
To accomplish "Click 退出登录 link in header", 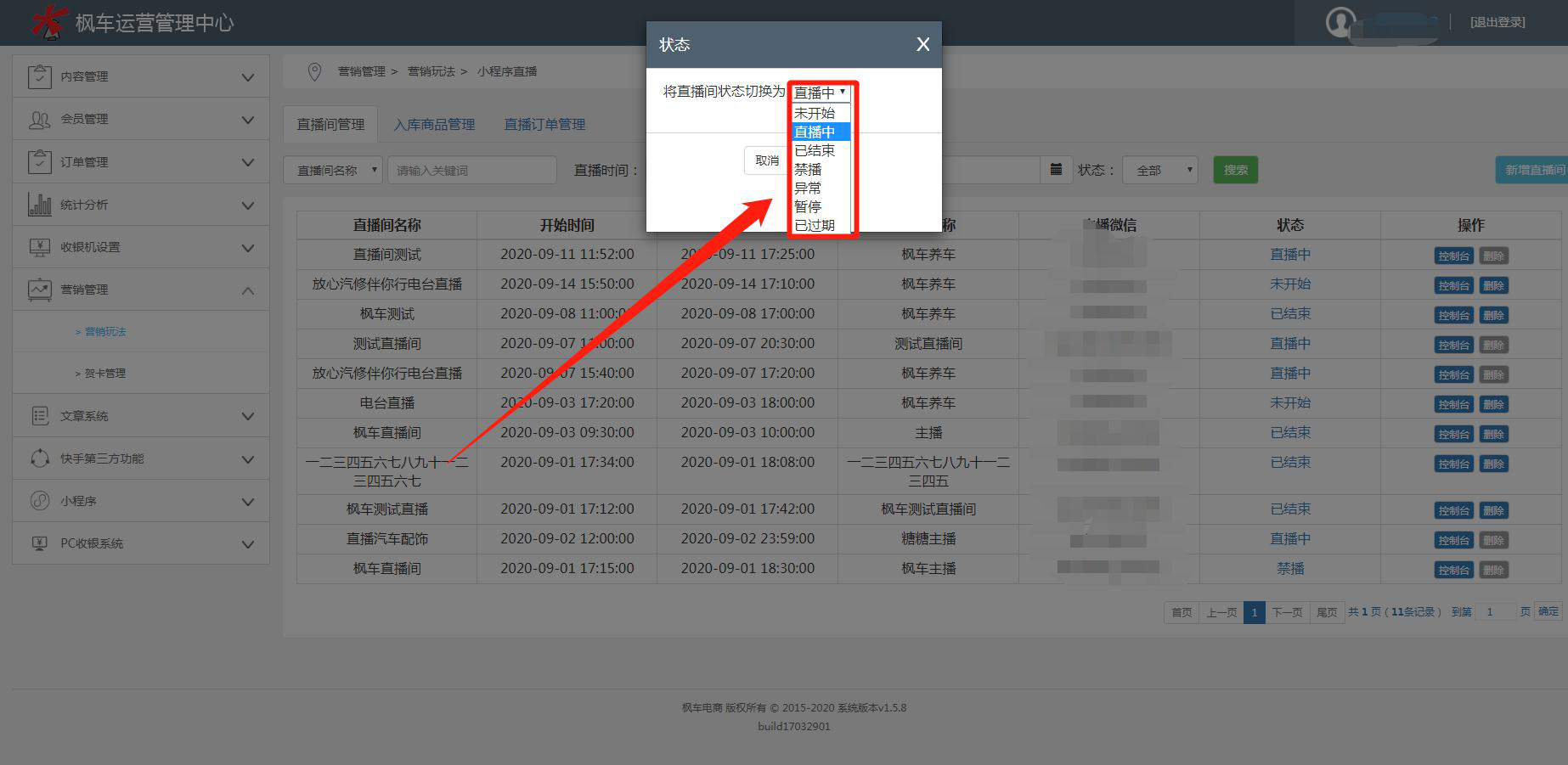I will (1497, 22).
